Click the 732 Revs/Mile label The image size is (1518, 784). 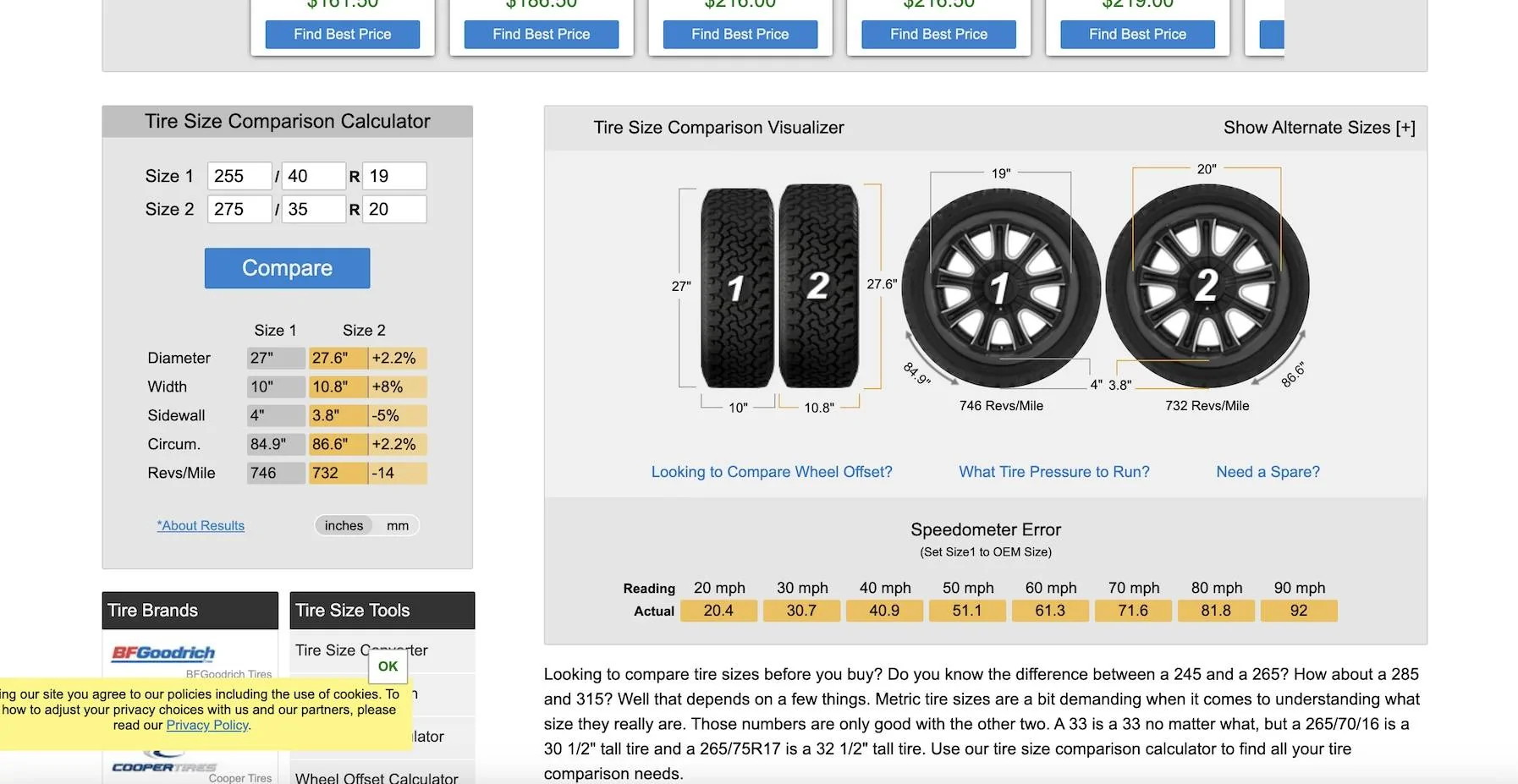(1207, 406)
